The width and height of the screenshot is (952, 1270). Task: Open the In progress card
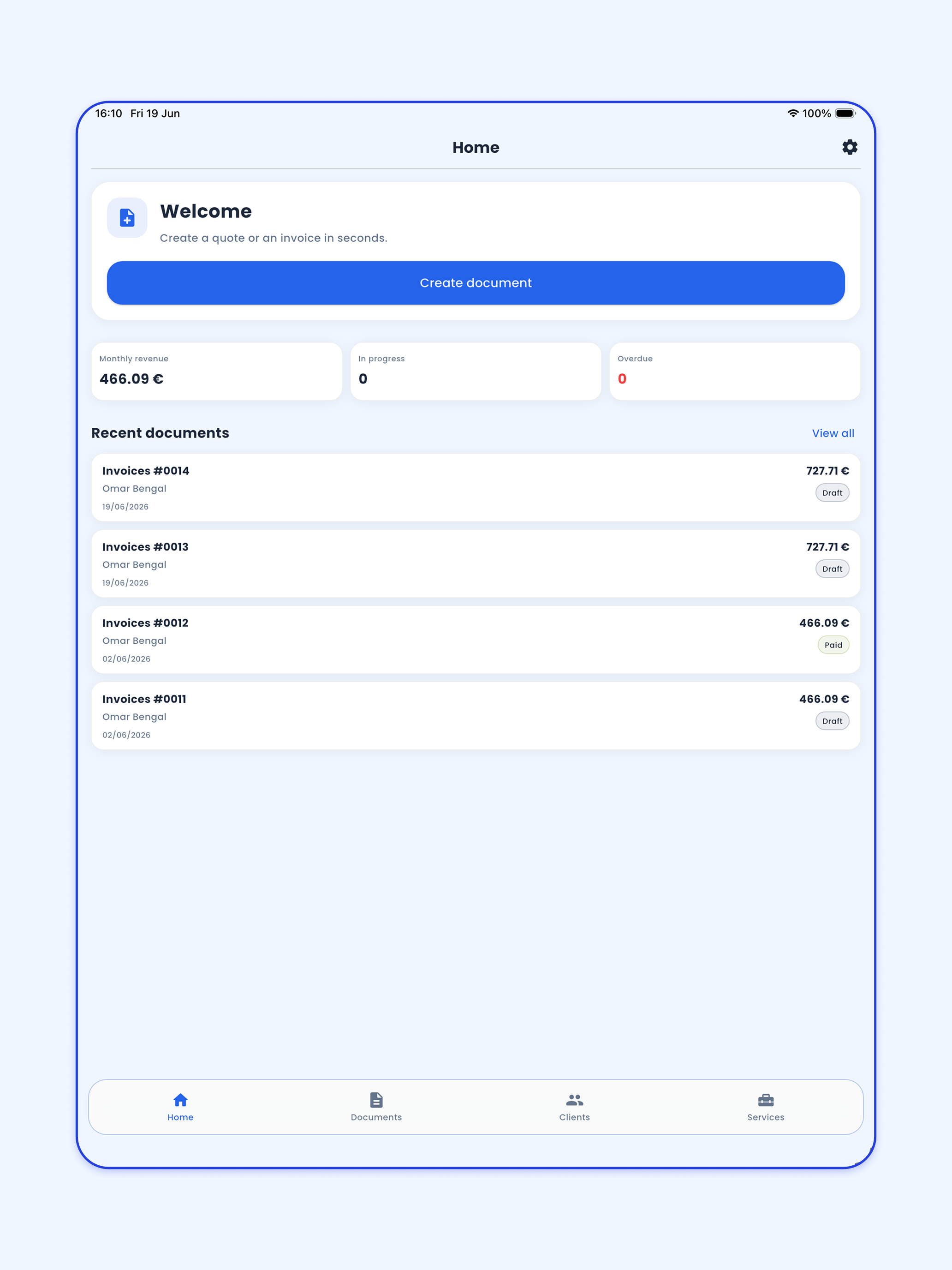point(476,371)
